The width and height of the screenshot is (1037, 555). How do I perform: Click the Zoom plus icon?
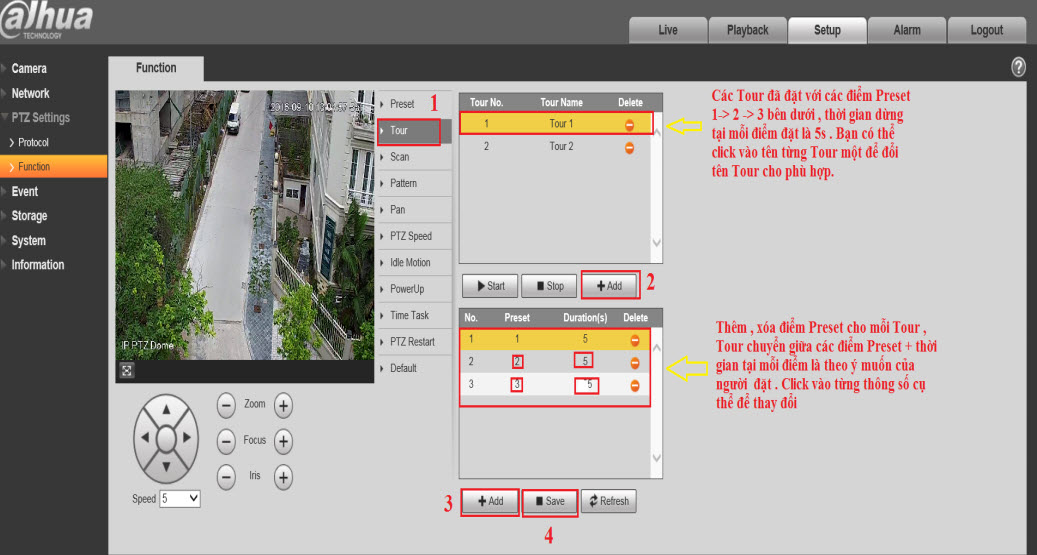283,405
